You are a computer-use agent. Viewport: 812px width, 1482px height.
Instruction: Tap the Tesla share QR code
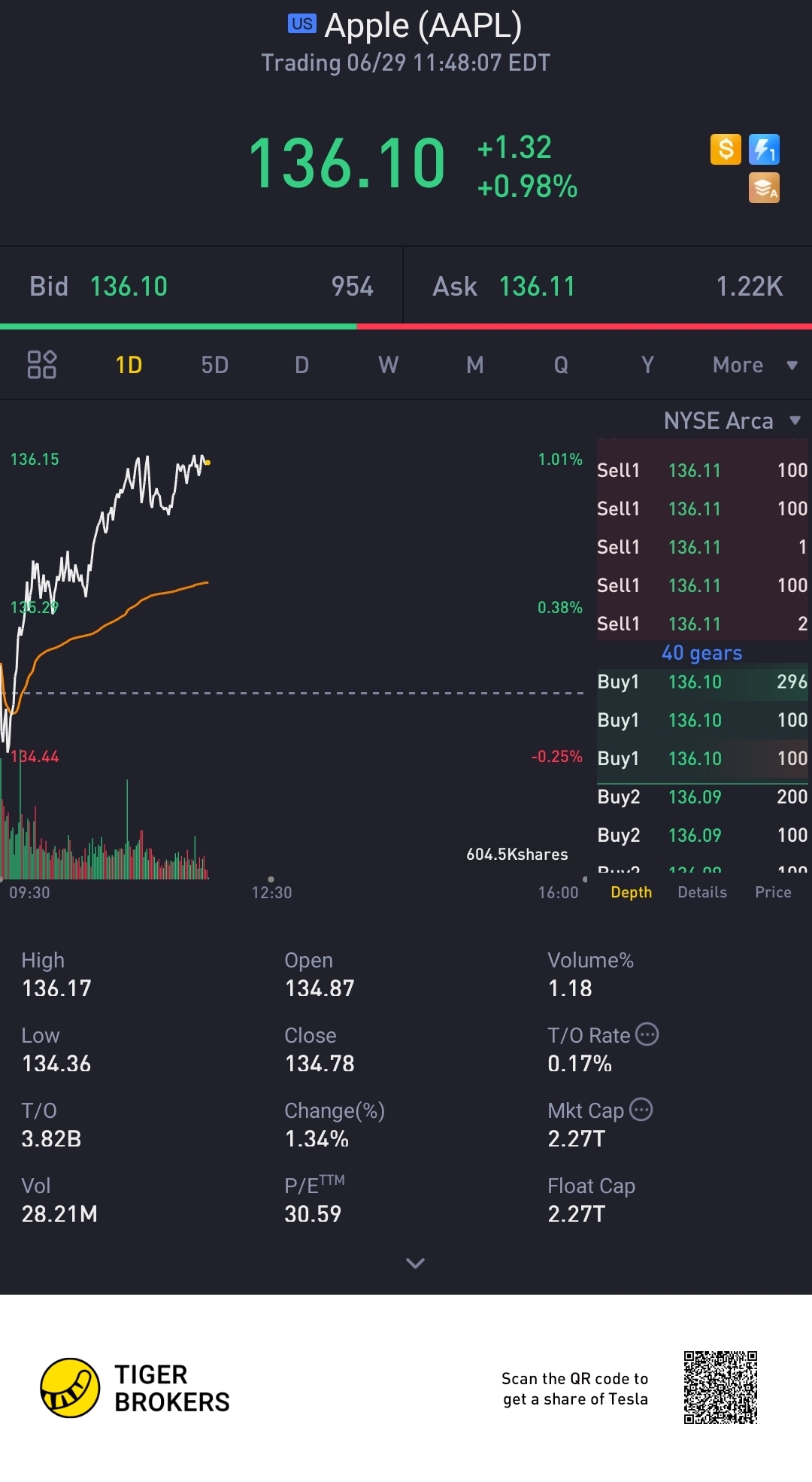pos(720,1388)
